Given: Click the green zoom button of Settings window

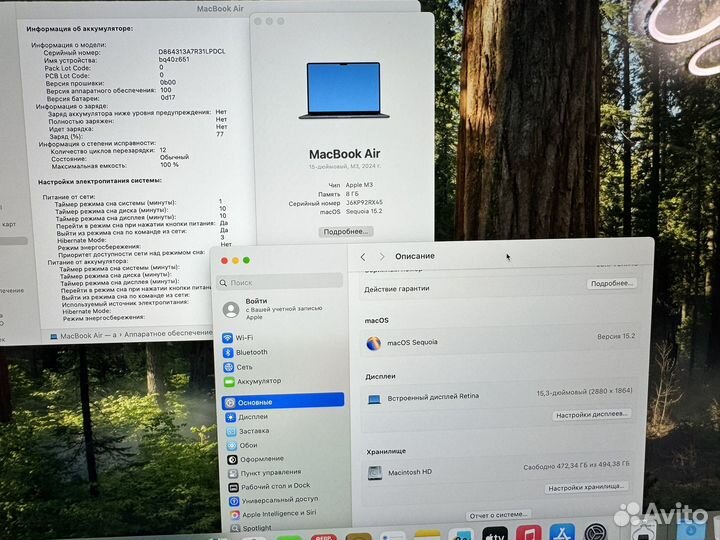Looking at the screenshot, I should point(246,260).
